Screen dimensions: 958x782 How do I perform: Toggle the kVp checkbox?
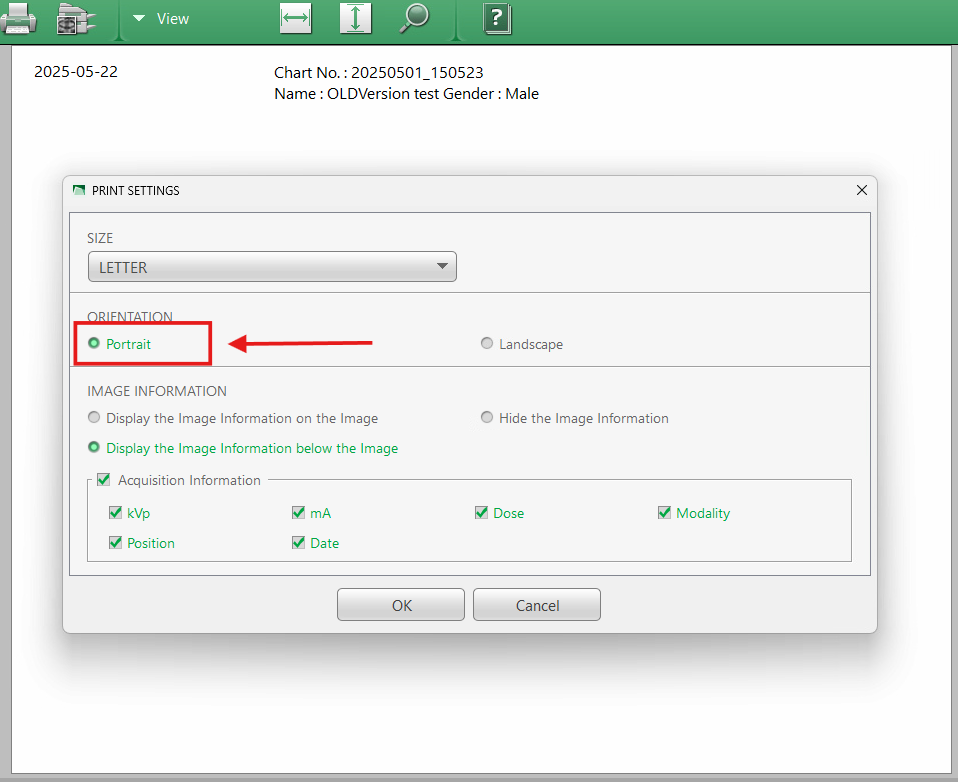tap(115, 513)
